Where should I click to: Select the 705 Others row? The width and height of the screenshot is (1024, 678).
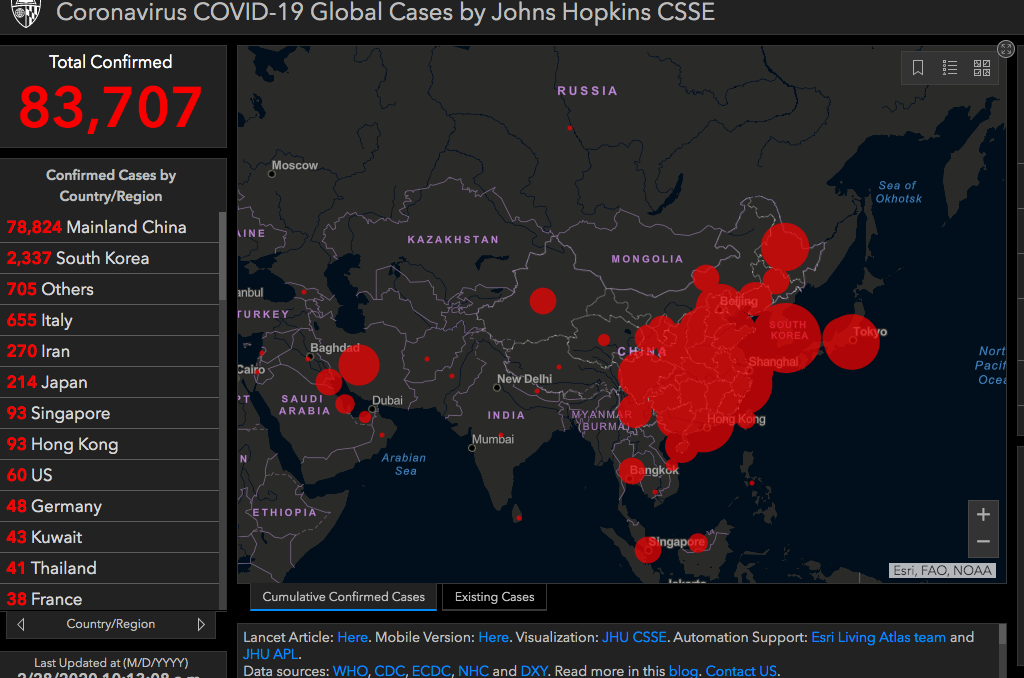click(x=110, y=289)
